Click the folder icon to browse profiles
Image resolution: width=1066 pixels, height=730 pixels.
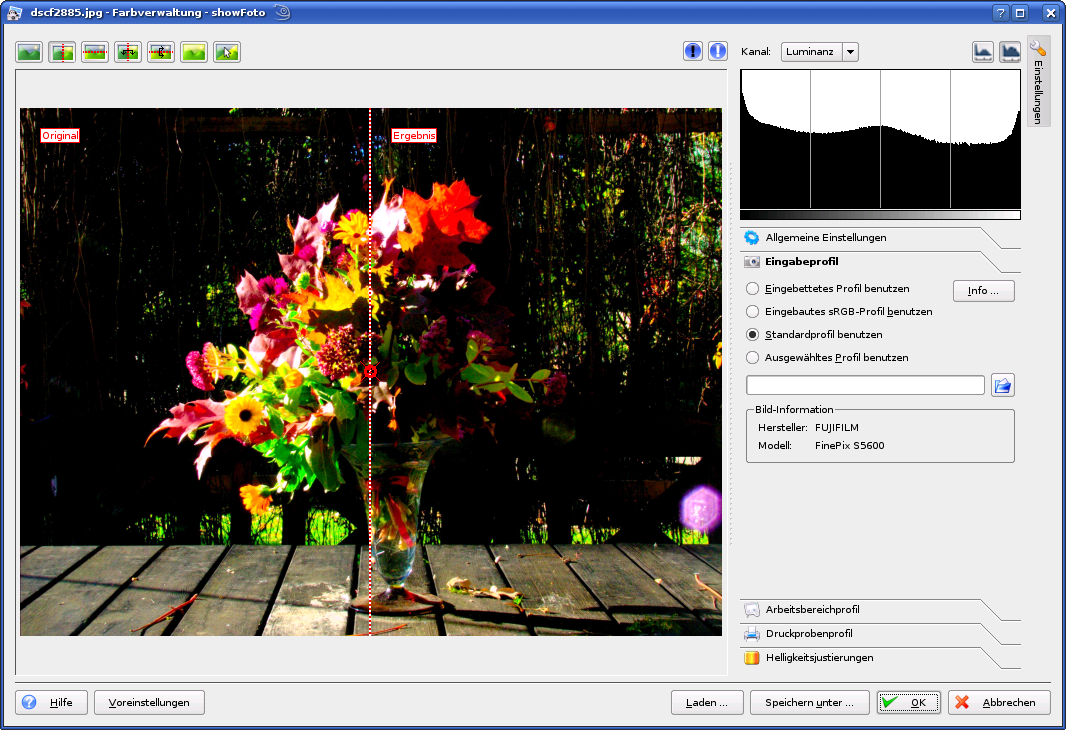click(1002, 385)
